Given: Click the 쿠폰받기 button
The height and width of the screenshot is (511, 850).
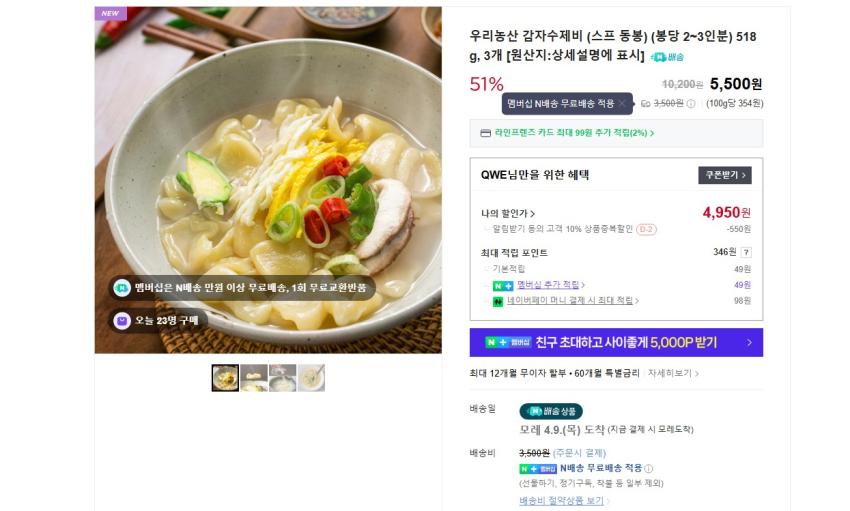Looking at the screenshot, I should [x=724, y=175].
